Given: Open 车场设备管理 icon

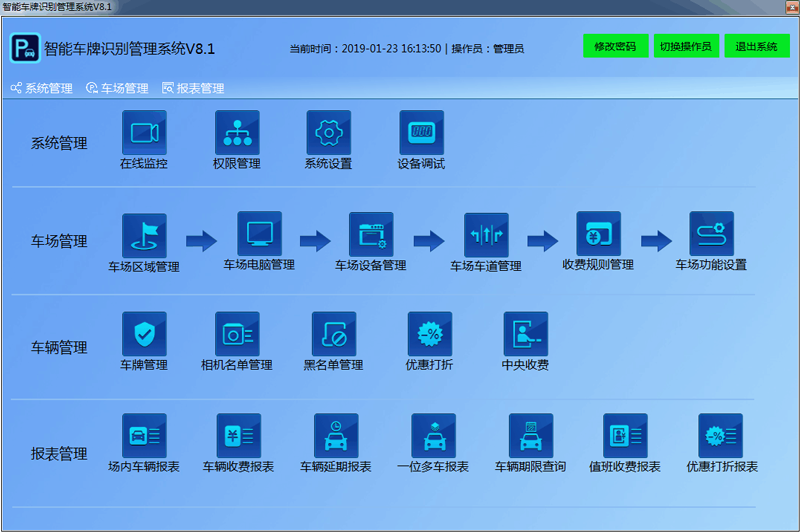Looking at the screenshot, I should point(371,235).
